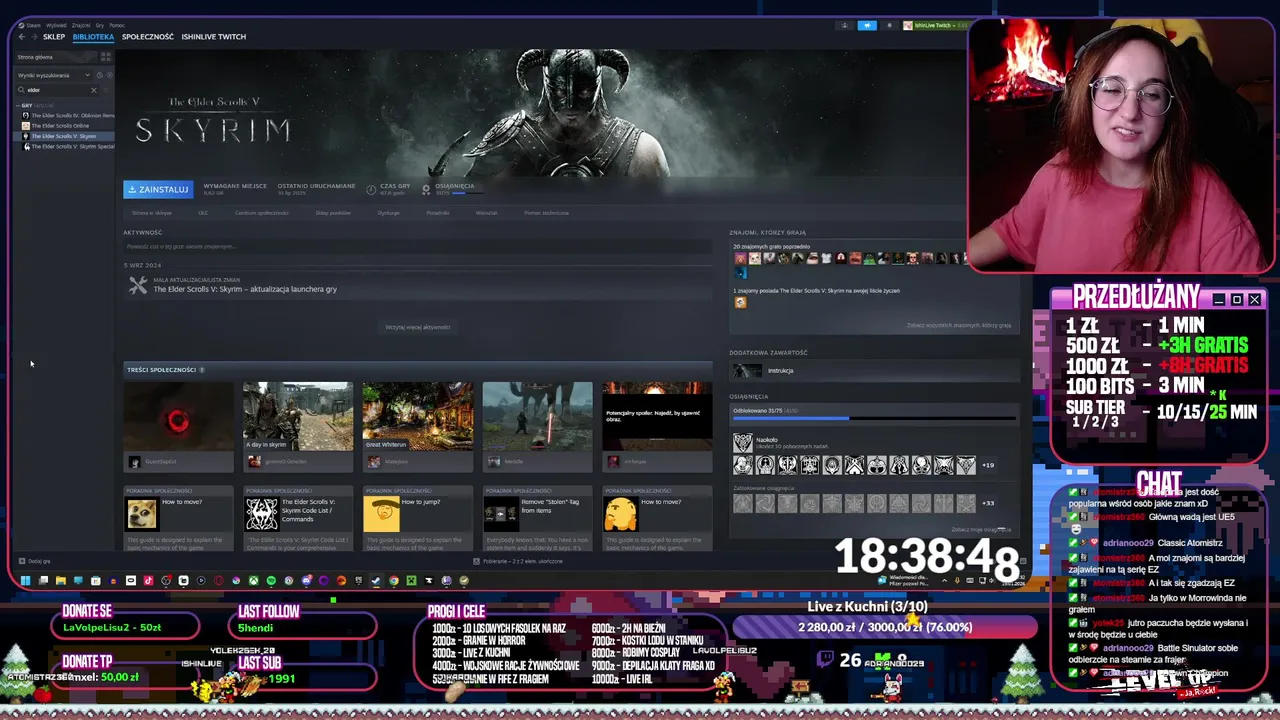Click the 'elder' library search field
1280x720 pixels.
pos(57,90)
